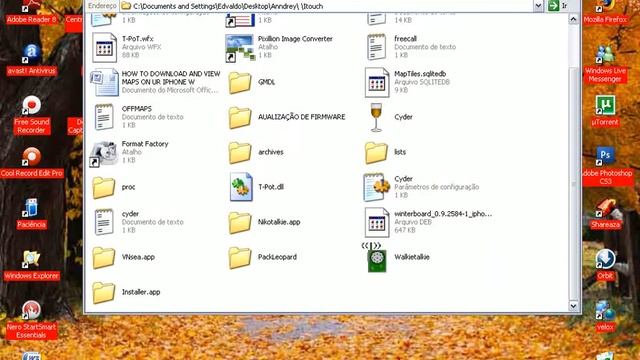Open avast! Antivirus desktop icon

(x=31, y=52)
